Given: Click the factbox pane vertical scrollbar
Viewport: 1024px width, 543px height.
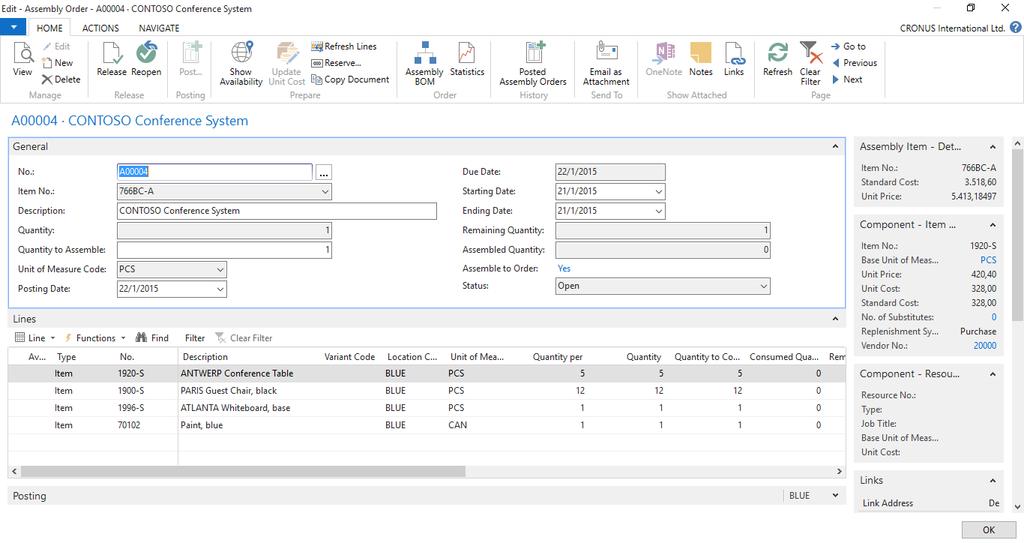Looking at the screenshot, I should pos(1017,235).
